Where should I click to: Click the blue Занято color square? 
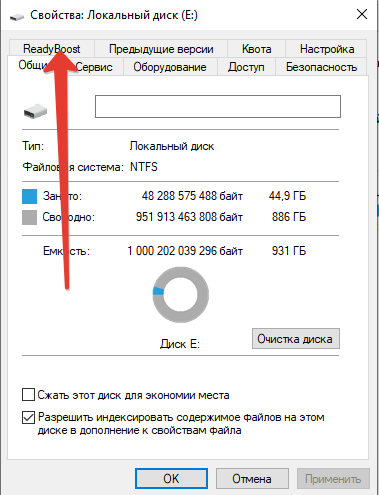(x=29, y=196)
